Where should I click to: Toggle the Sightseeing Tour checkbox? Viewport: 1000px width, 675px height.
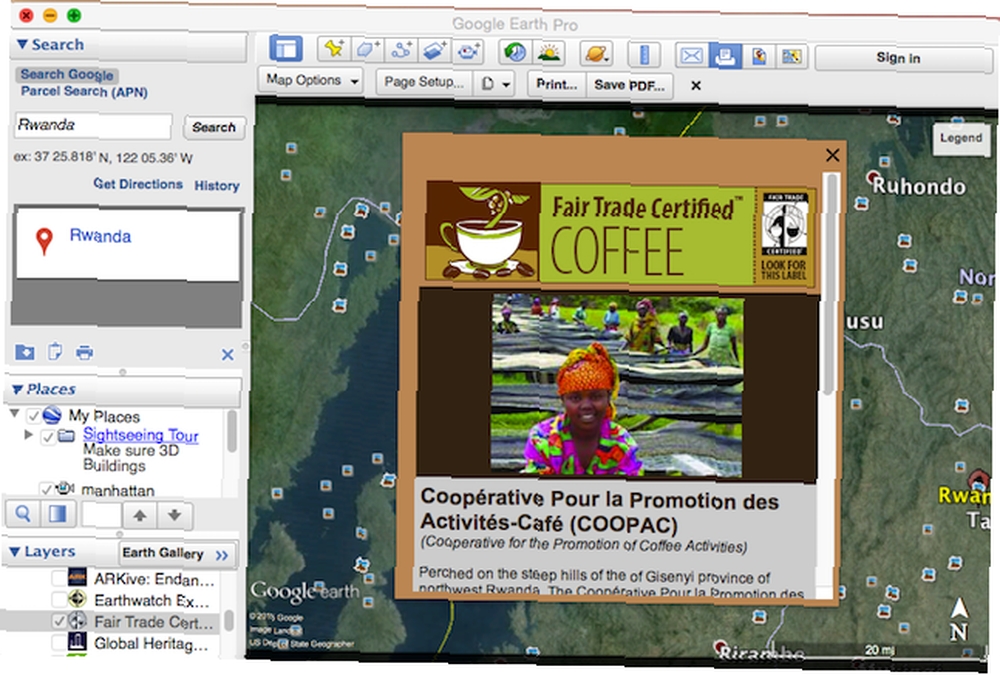(48, 437)
